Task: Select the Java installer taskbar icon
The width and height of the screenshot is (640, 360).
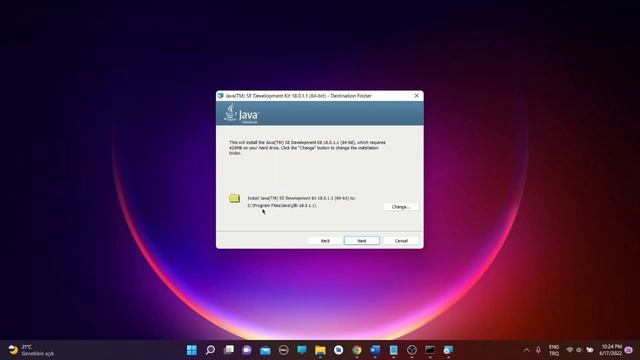Action: [448, 350]
